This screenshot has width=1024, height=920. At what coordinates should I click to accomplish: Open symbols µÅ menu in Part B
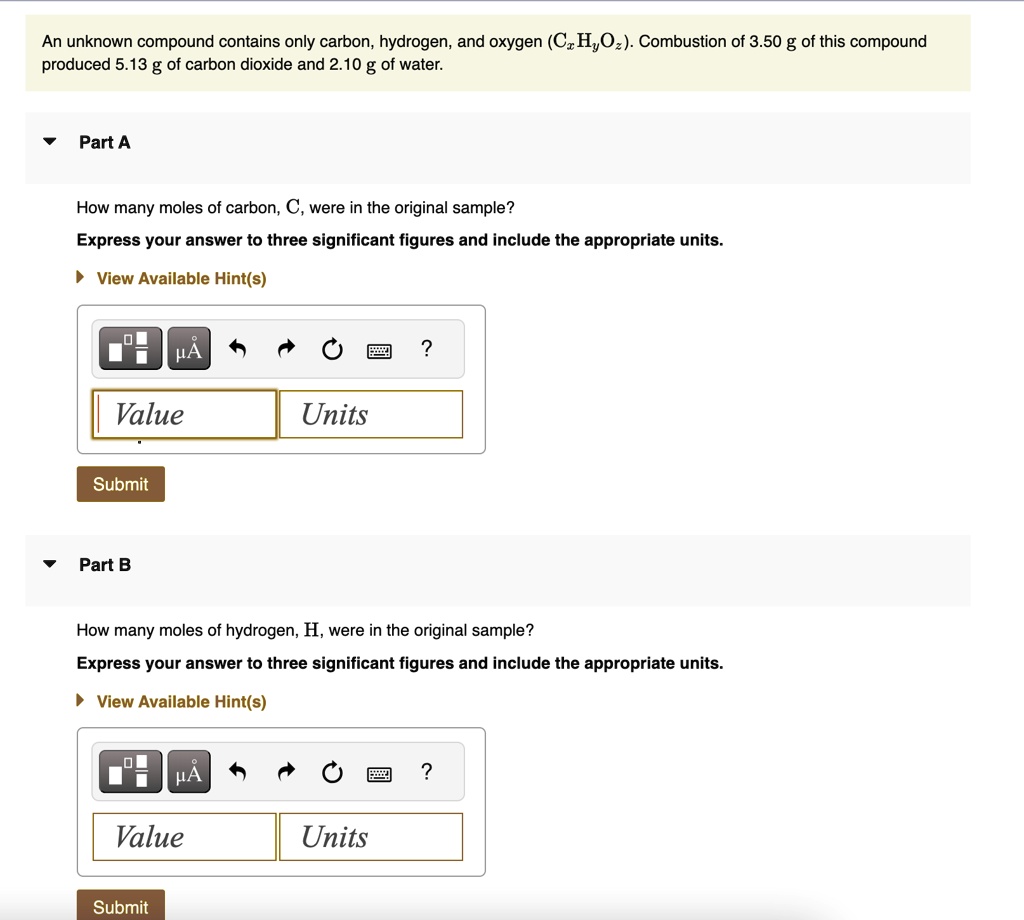click(x=189, y=772)
